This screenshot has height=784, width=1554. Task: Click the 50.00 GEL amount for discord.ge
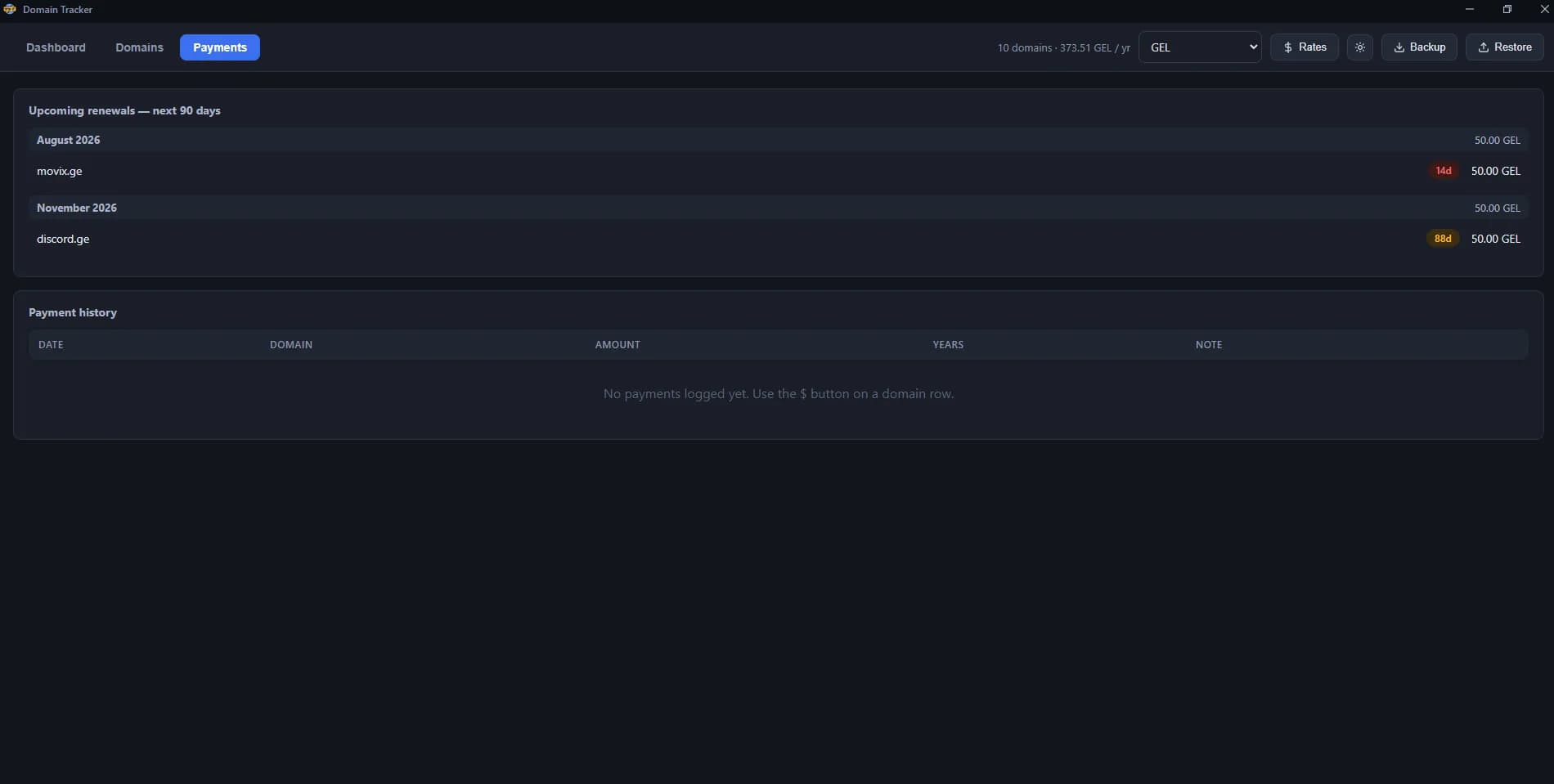point(1495,239)
